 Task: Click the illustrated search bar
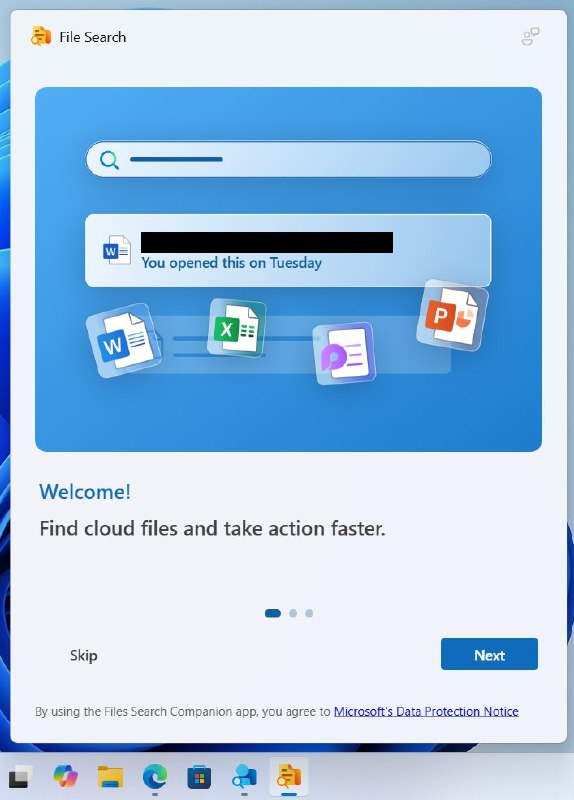(x=288, y=159)
